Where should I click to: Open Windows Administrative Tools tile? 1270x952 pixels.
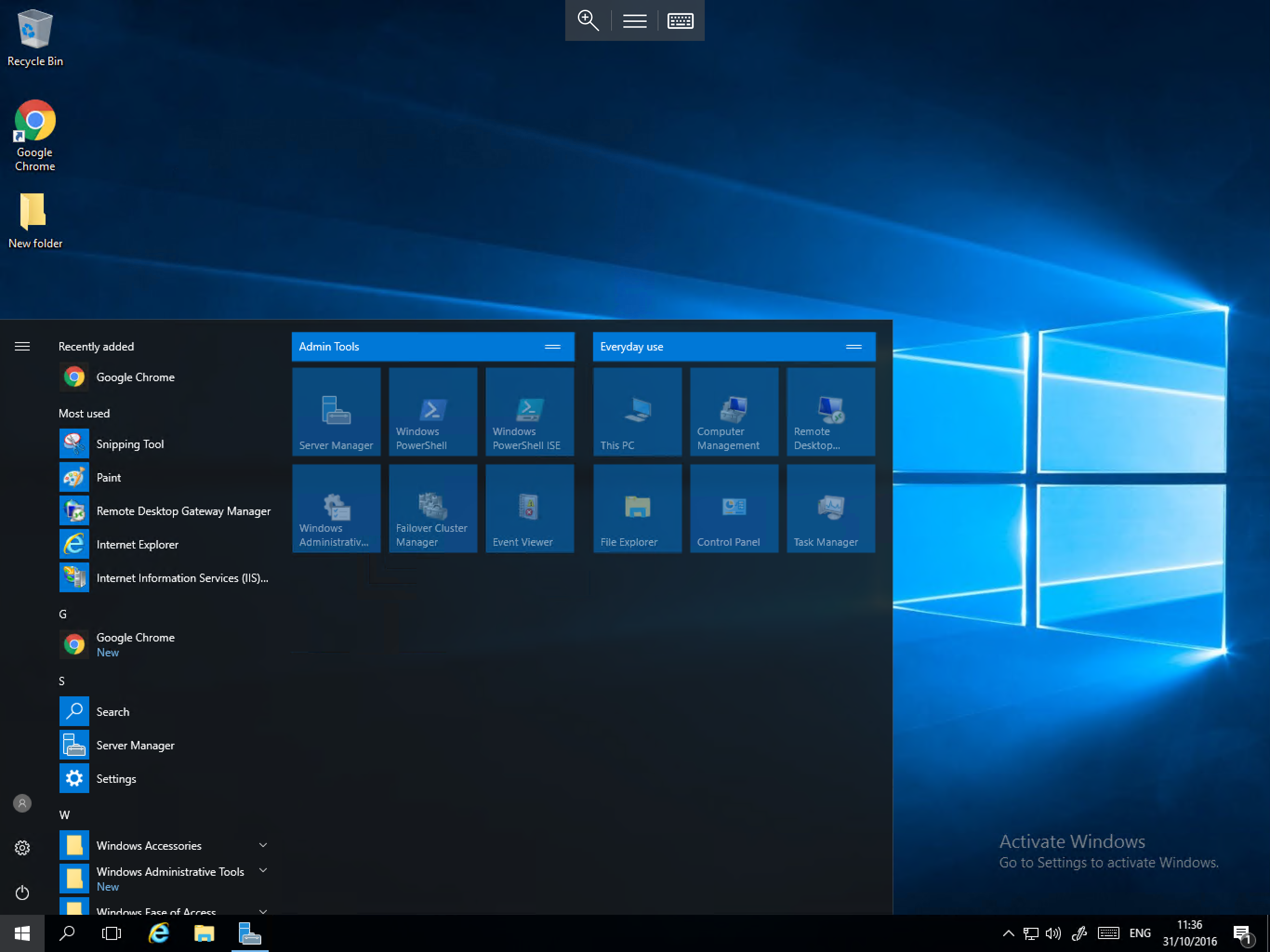point(336,509)
